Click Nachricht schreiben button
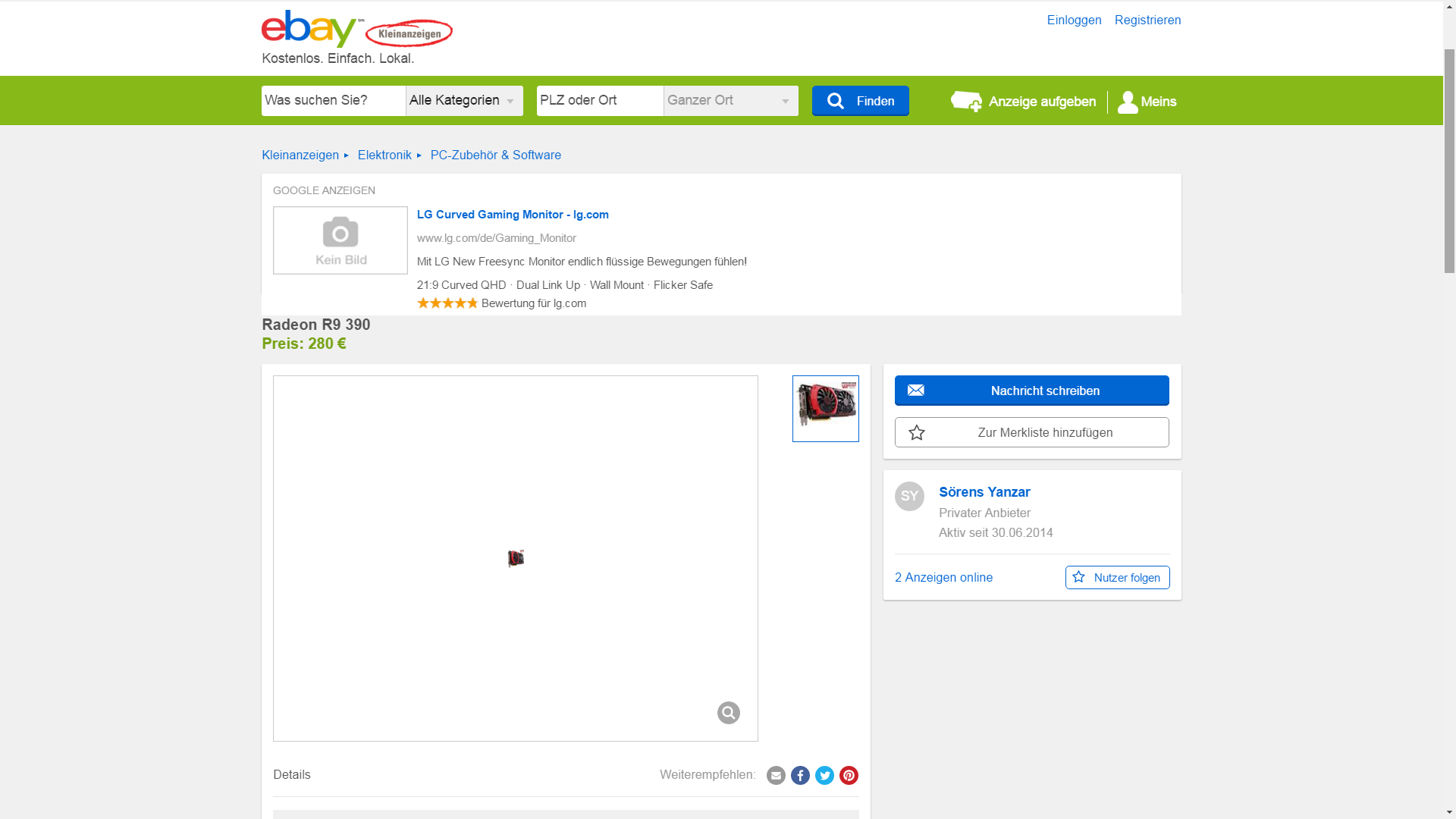 [x=1032, y=391]
